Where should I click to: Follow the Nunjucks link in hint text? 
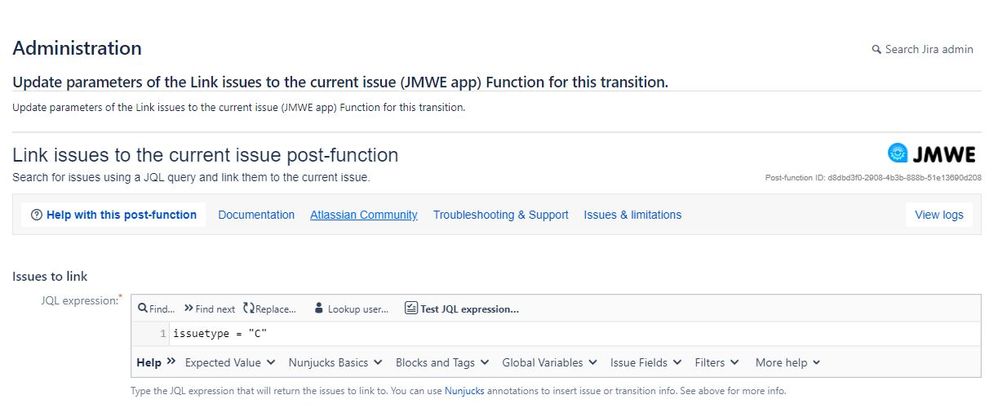[464, 391]
